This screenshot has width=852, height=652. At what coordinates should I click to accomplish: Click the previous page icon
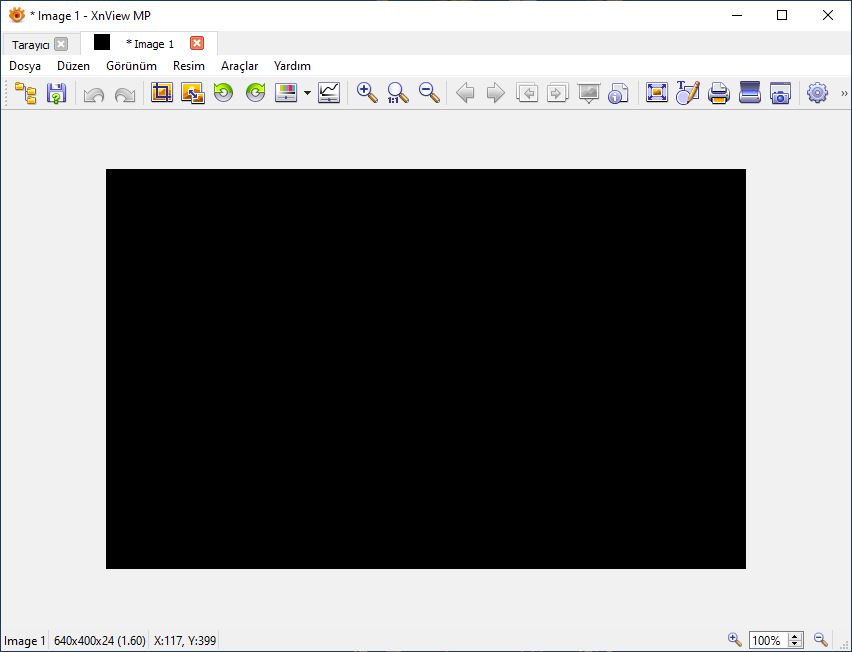pyautogui.click(x=527, y=93)
